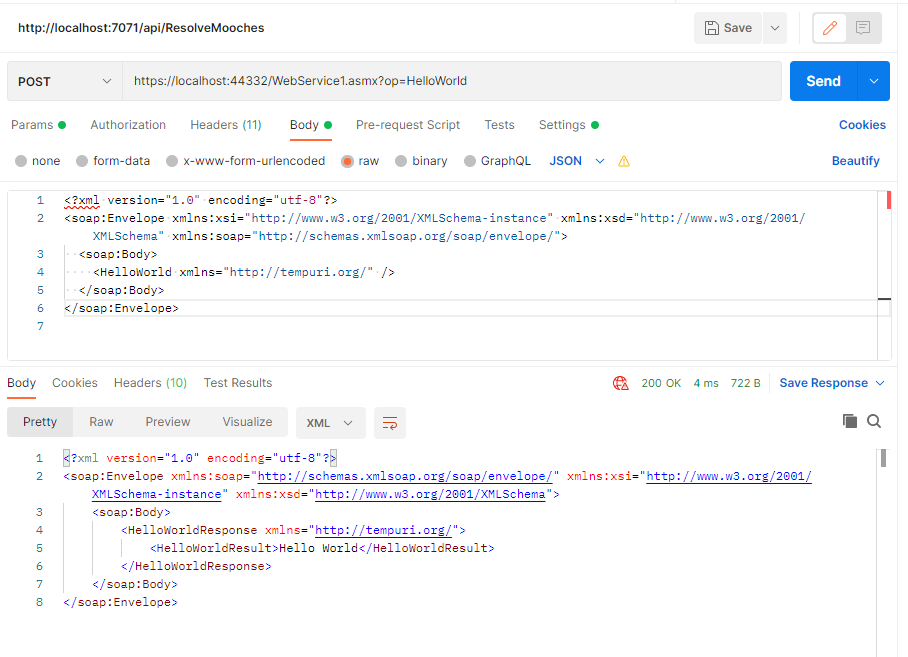Open the Params tab

pyautogui.click(x=38, y=125)
